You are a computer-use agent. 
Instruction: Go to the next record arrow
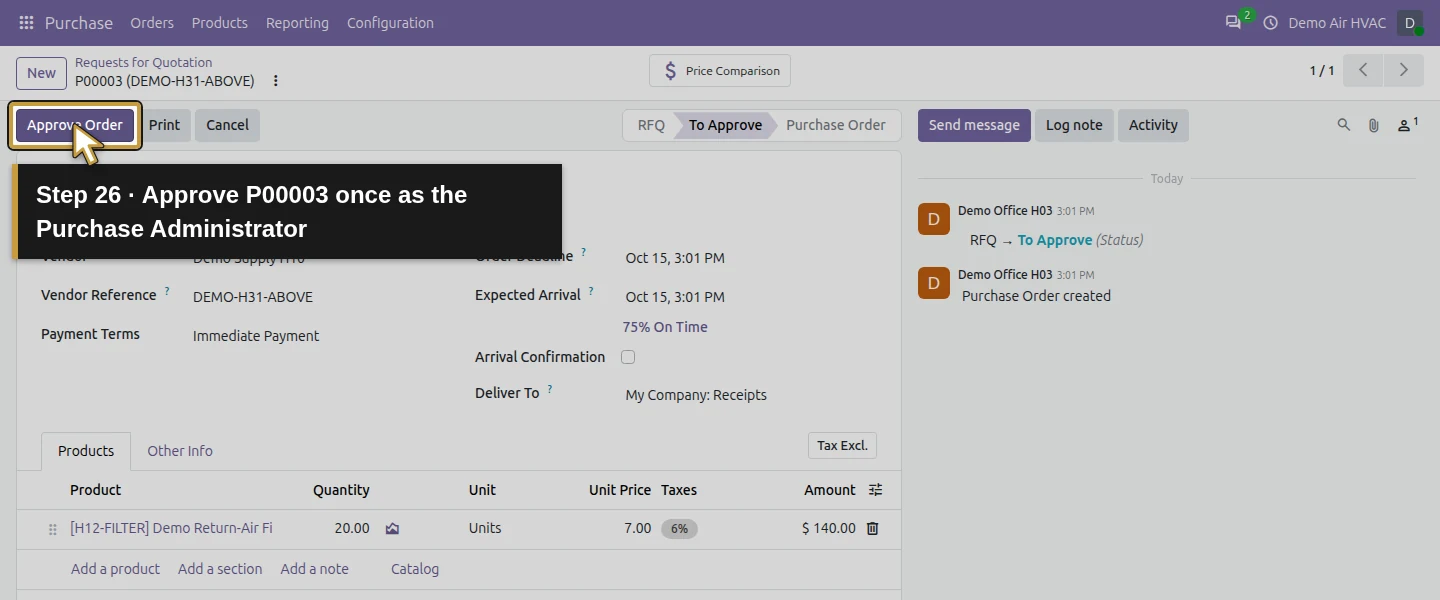coord(1404,70)
